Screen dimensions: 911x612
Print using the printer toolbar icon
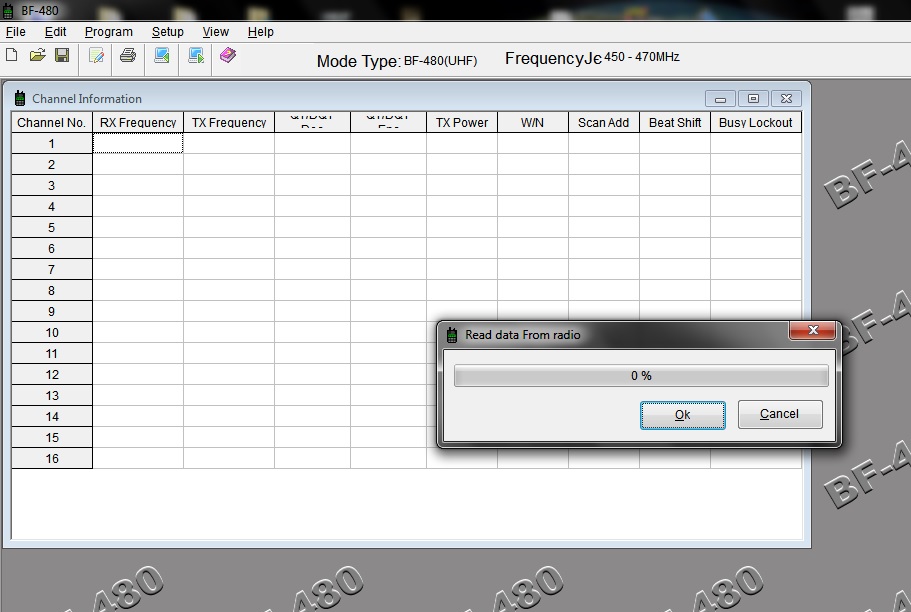(128, 56)
